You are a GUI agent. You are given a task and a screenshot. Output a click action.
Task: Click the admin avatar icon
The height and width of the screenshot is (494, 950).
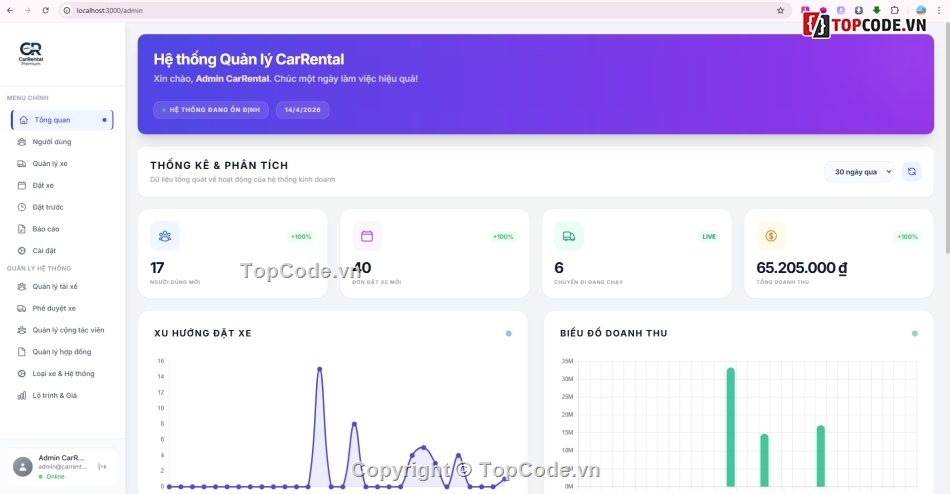pos(23,467)
